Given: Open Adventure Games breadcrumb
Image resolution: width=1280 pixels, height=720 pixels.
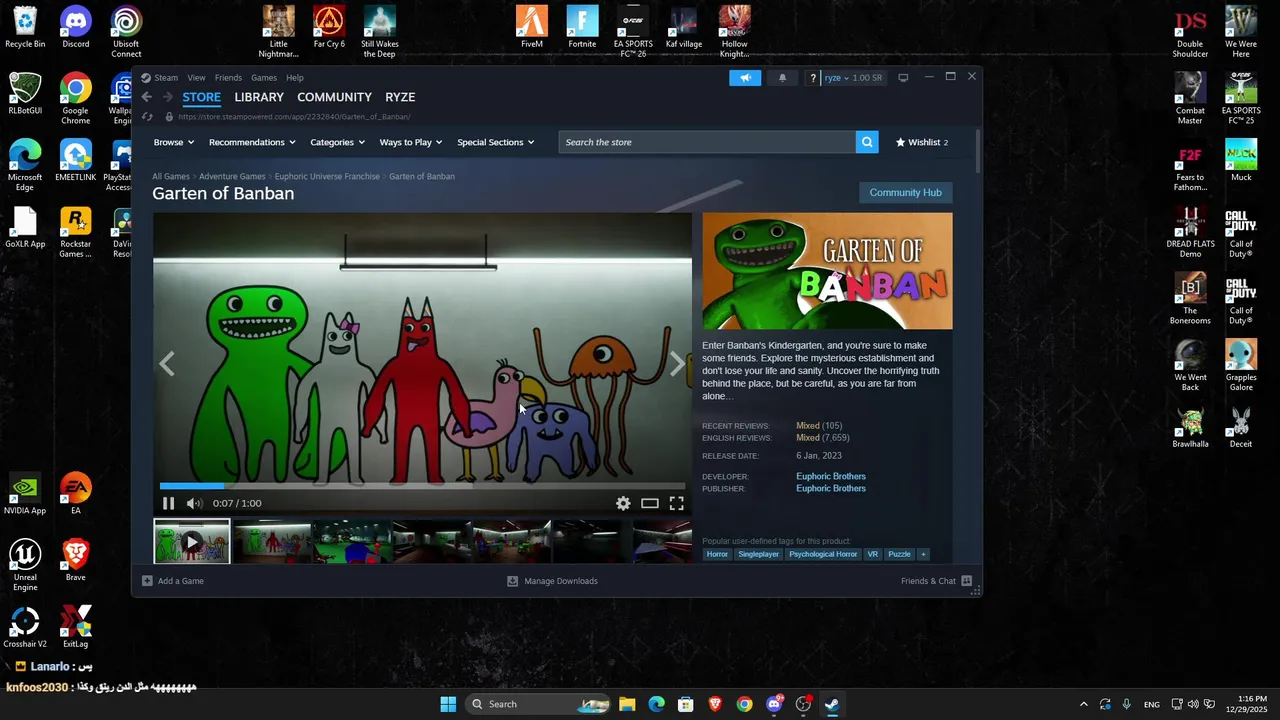Looking at the screenshot, I should pyautogui.click(x=232, y=176).
